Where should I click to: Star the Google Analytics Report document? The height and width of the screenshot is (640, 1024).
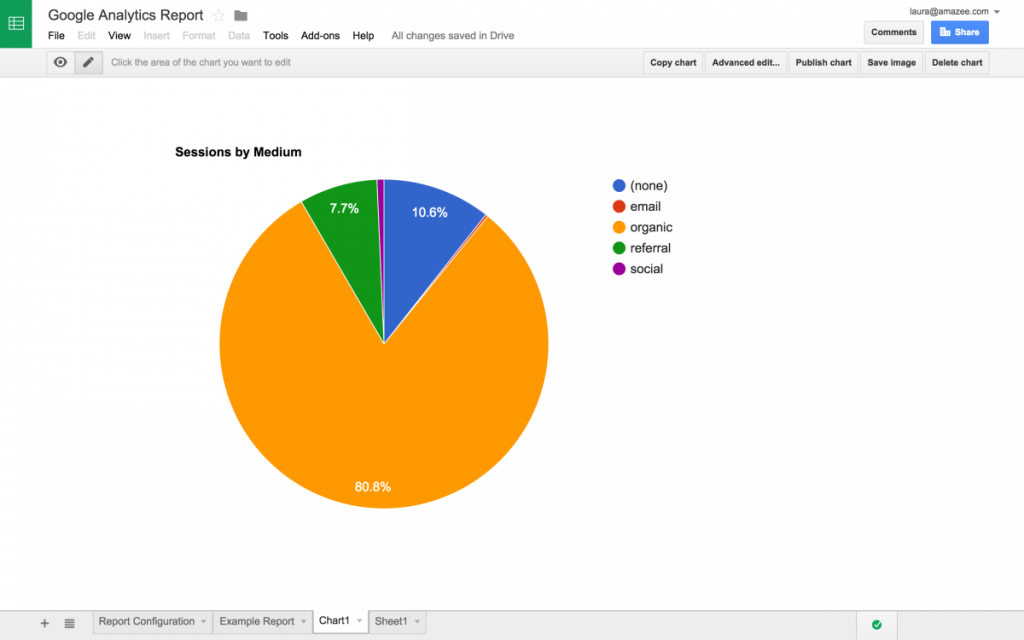click(x=219, y=15)
